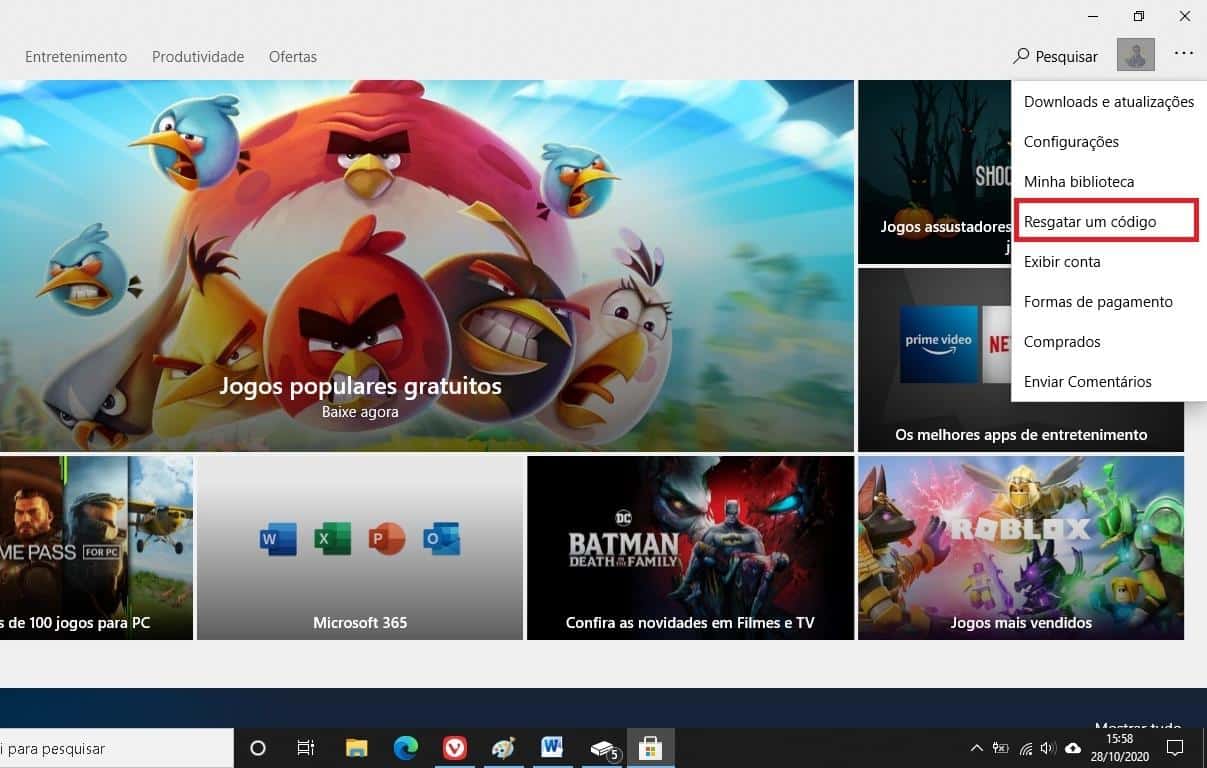
Task: Select Comprados from the menu
Action: point(1109,342)
